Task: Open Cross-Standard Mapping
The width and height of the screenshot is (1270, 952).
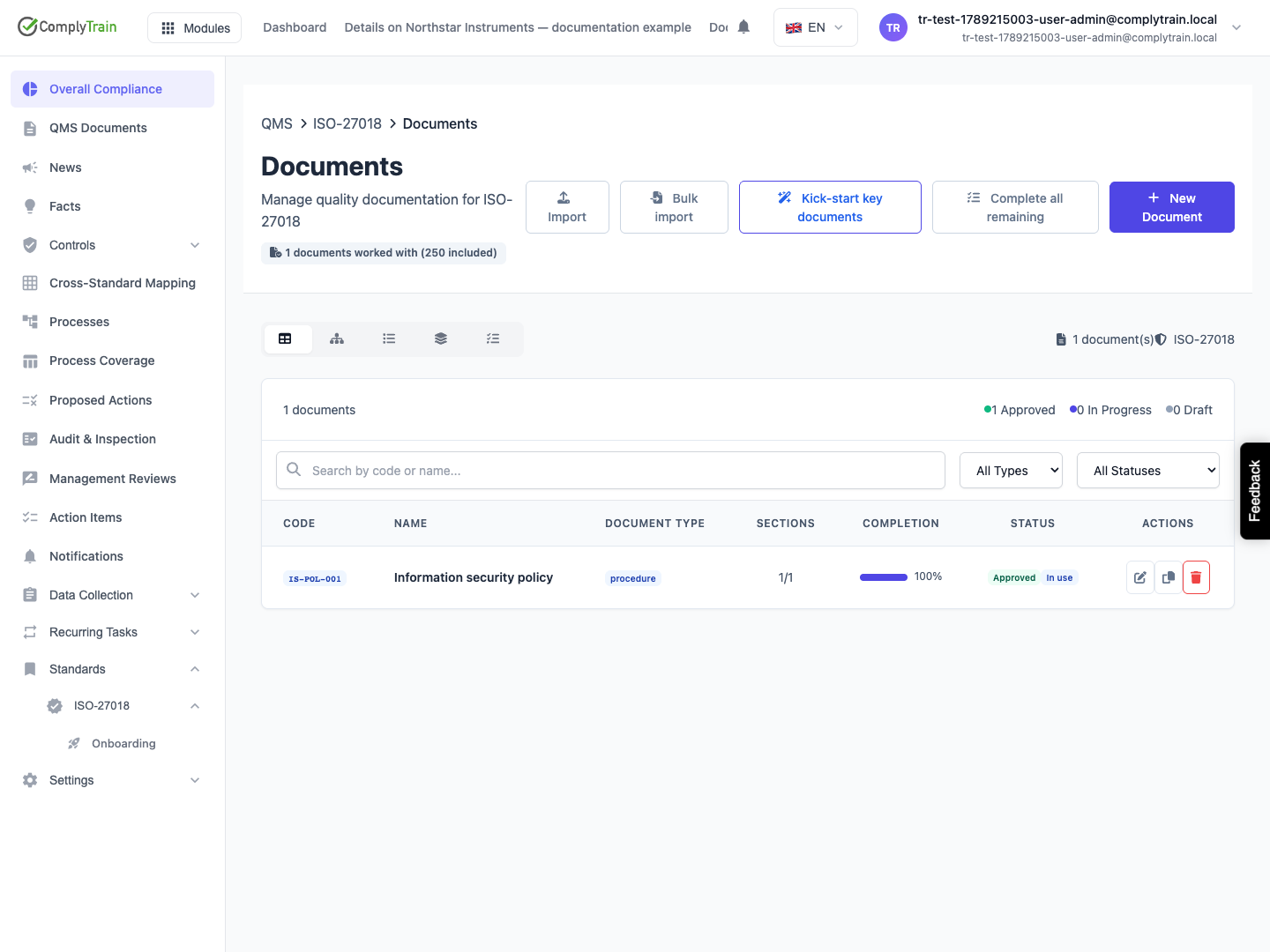Action: tap(112, 283)
